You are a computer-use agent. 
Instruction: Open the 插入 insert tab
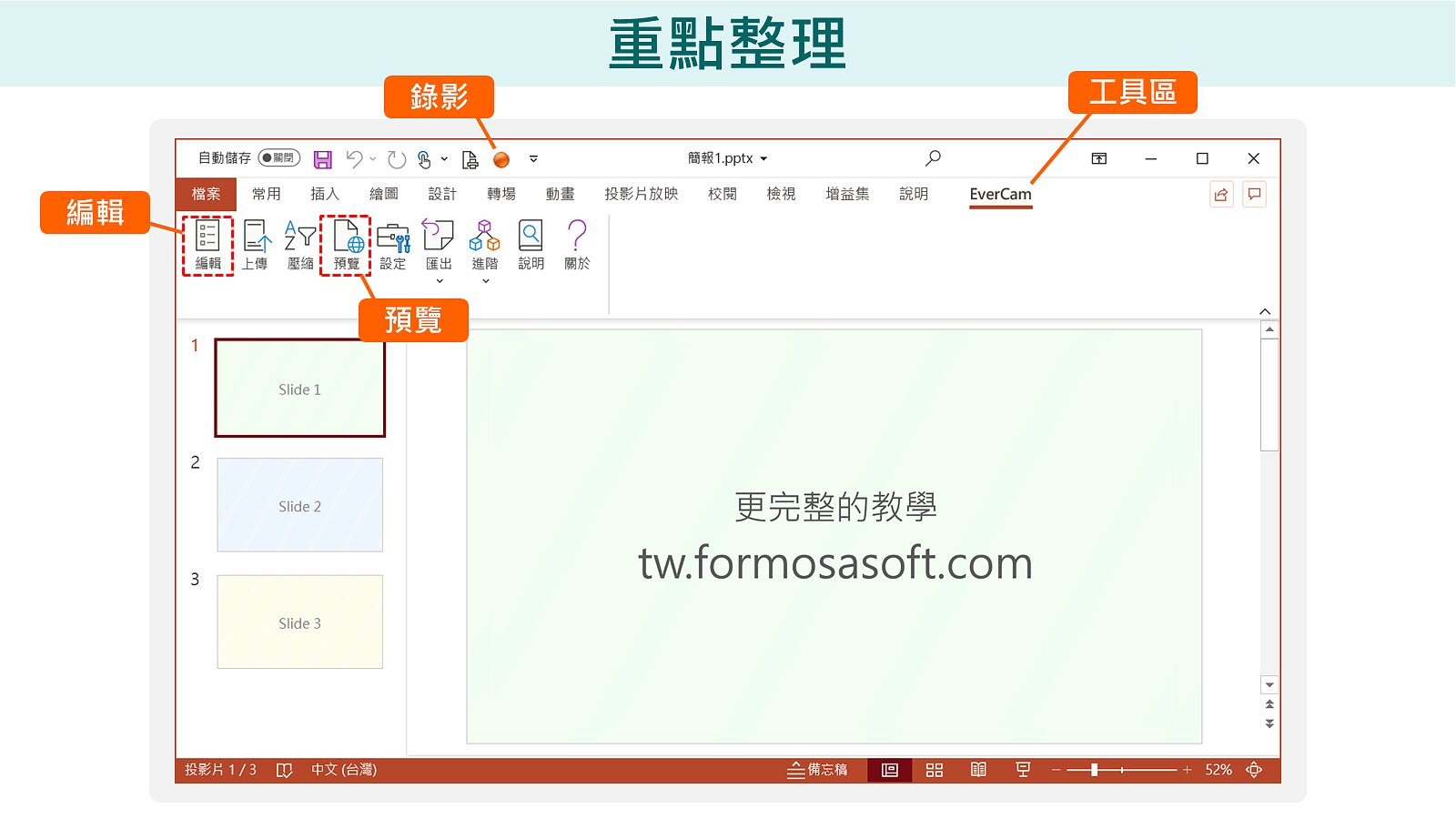324,194
